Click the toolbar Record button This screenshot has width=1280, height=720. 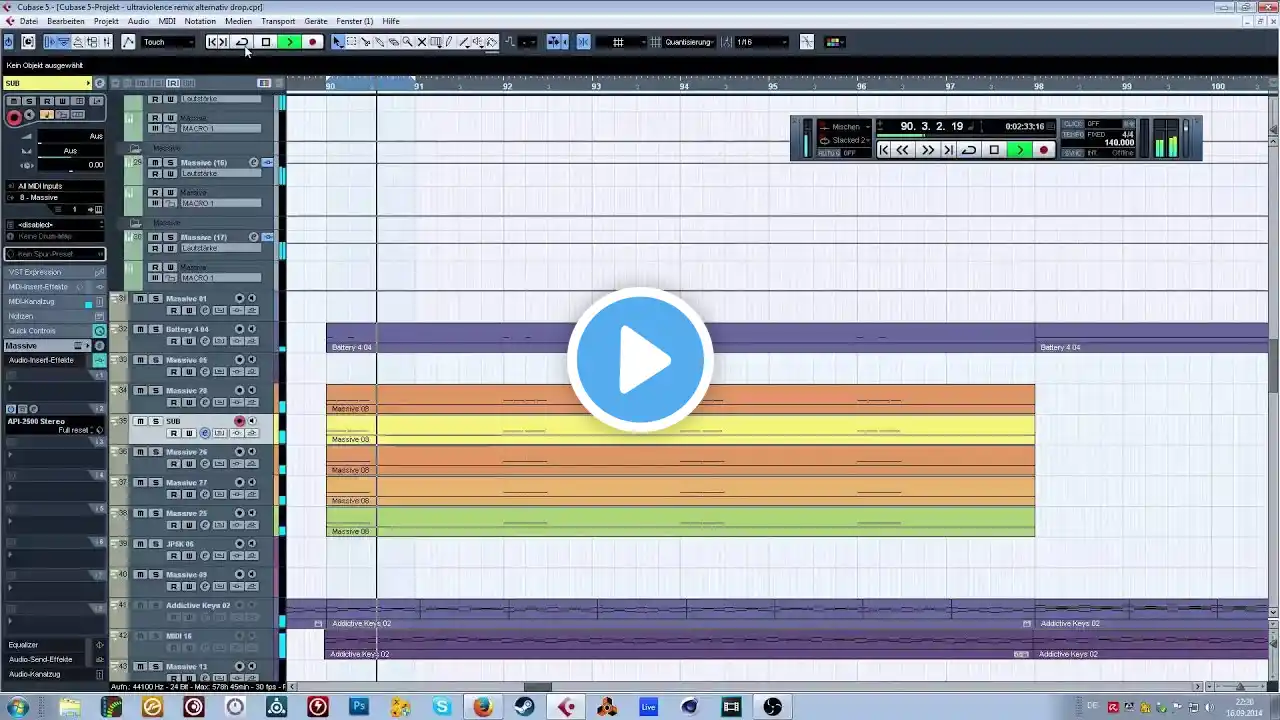click(312, 42)
